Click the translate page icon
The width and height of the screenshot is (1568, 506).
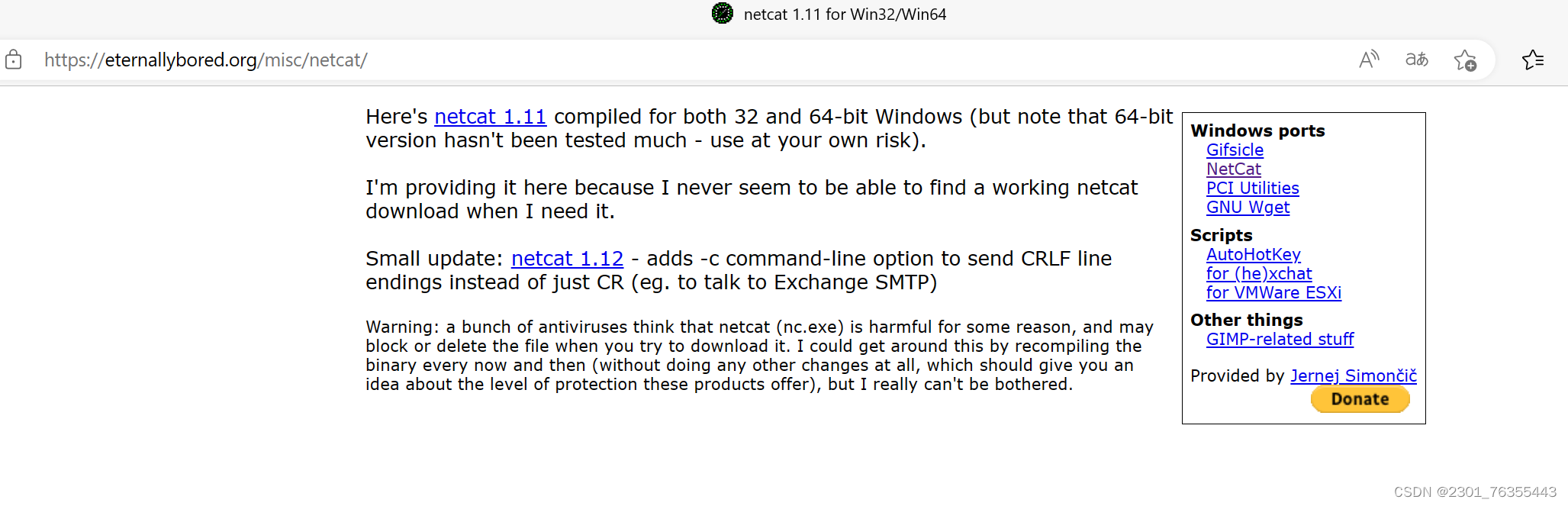1417,60
